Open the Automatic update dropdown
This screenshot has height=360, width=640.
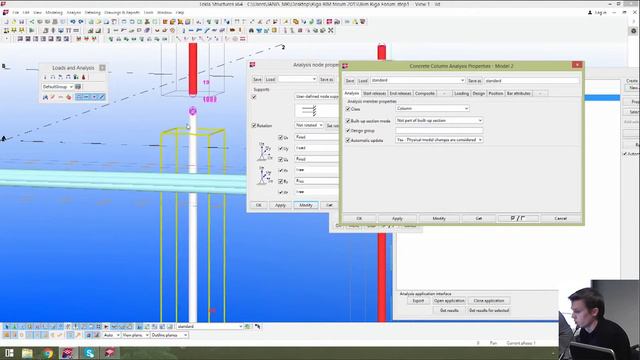click(x=439, y=140)
